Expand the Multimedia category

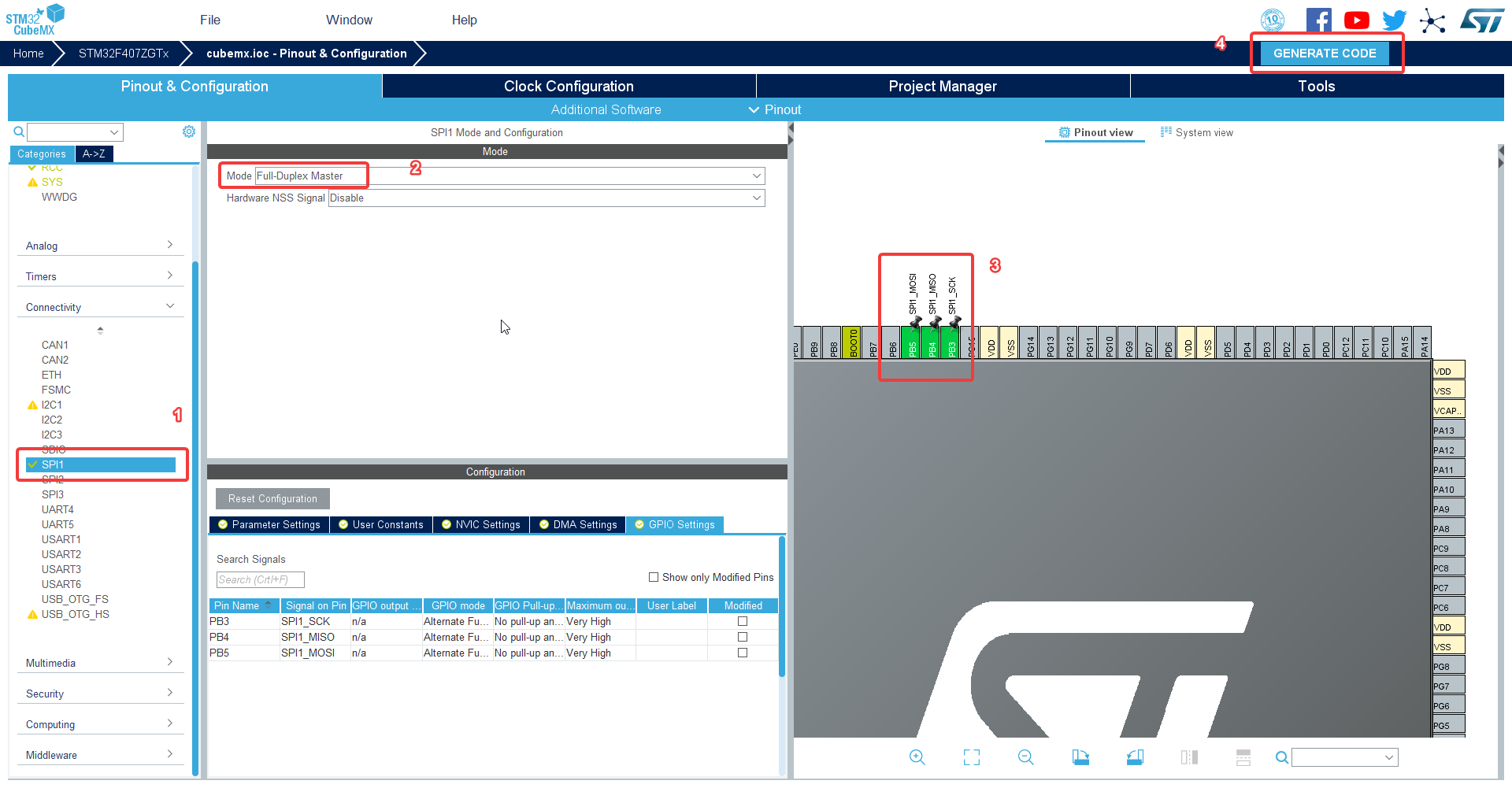pos(100,663)
